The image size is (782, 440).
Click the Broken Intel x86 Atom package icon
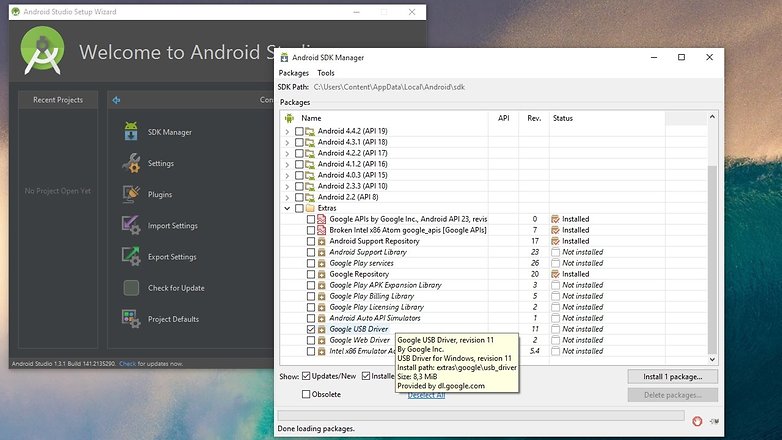click(322, 230)
